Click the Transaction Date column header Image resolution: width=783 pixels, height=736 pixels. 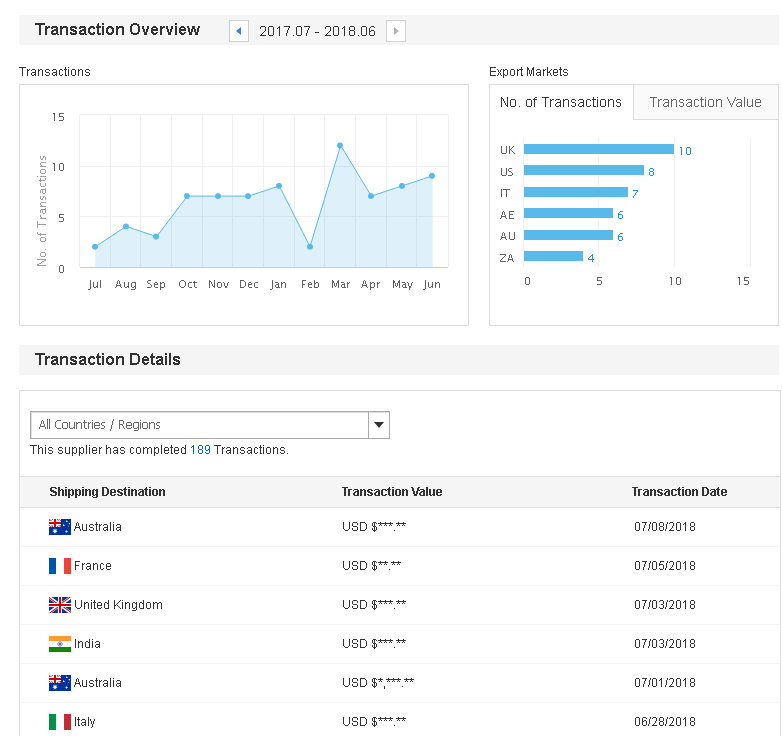(x=679, y=492)
